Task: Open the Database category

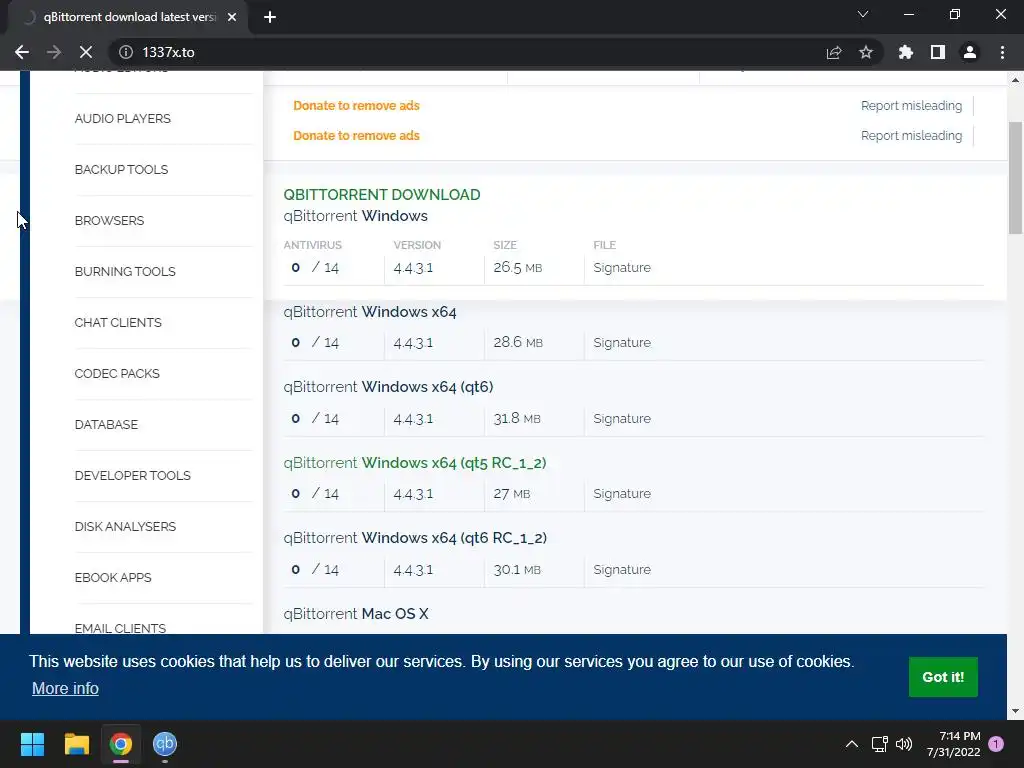Action: coord(106,424)
